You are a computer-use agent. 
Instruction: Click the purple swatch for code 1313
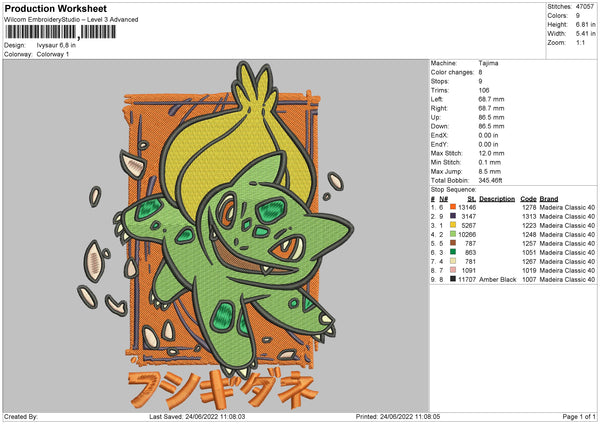pos(453,216)
